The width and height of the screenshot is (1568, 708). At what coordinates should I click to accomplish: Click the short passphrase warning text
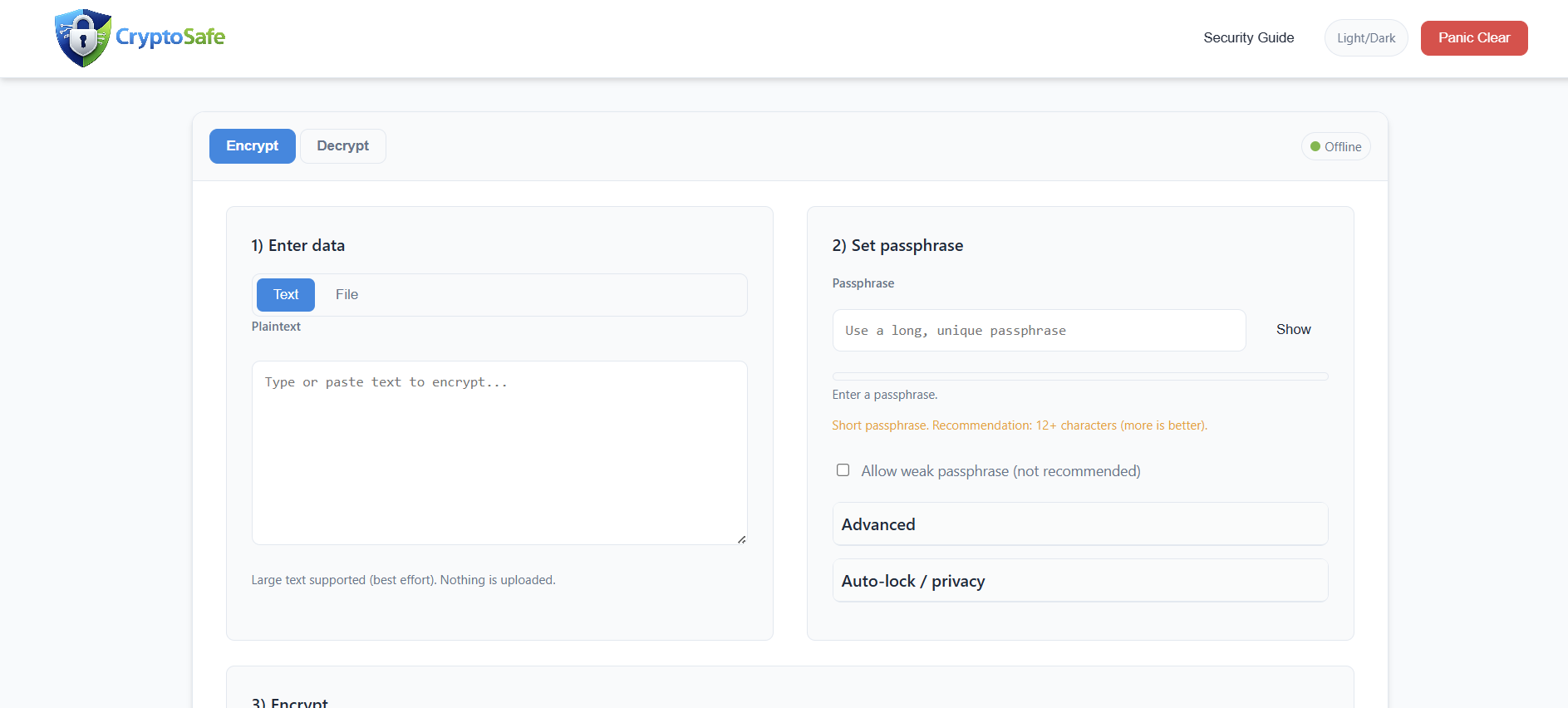point(1020,425)
